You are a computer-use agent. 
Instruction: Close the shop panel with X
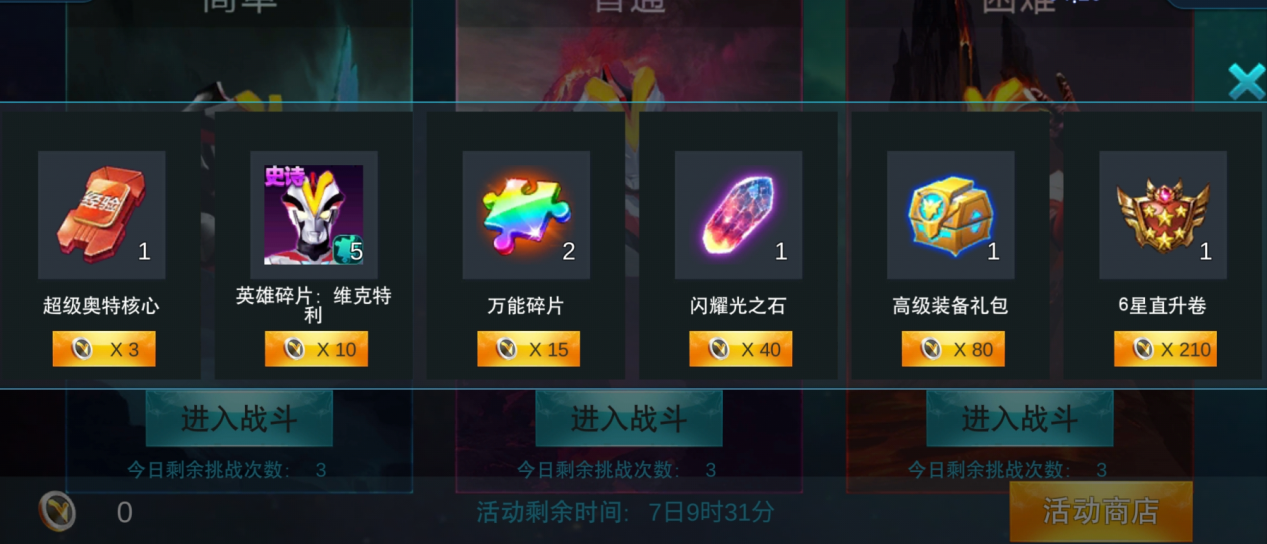[x=1246, y=82]
